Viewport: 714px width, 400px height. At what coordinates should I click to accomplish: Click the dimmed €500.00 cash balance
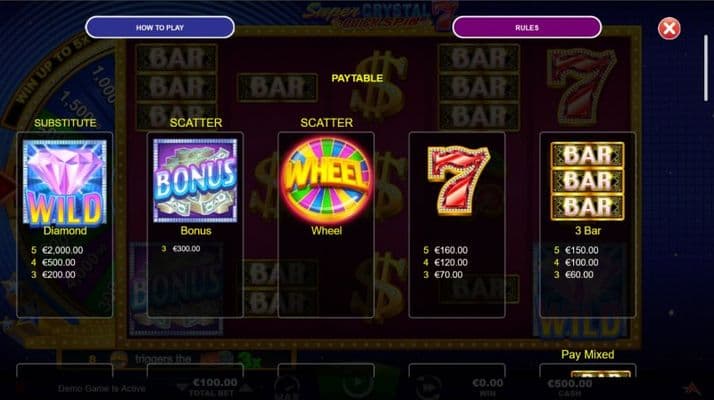coord(570,384)
